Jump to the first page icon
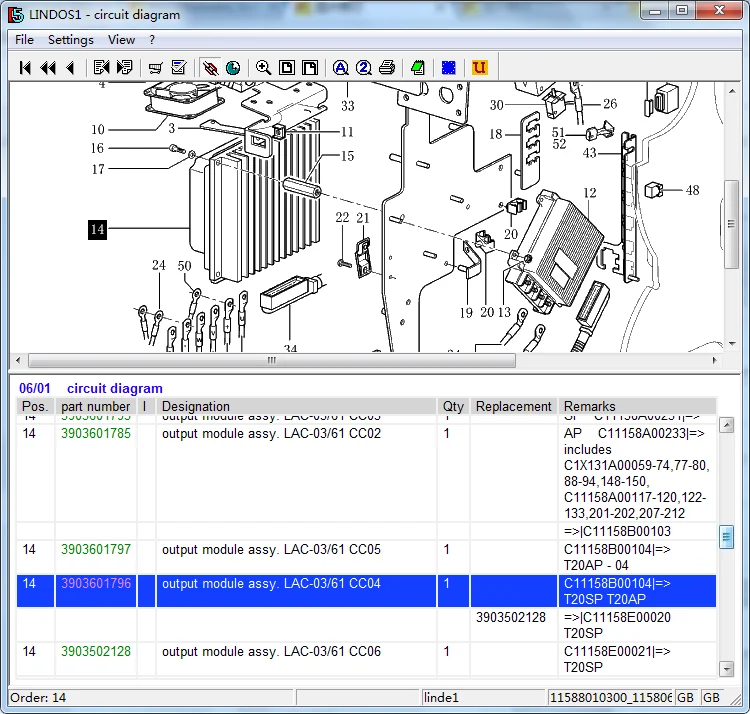 tap(25, 68)
